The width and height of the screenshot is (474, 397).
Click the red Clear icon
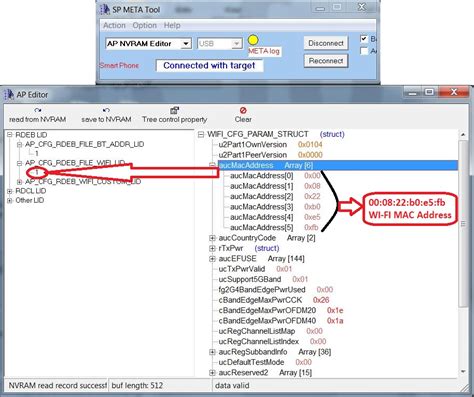coord(243,110)
